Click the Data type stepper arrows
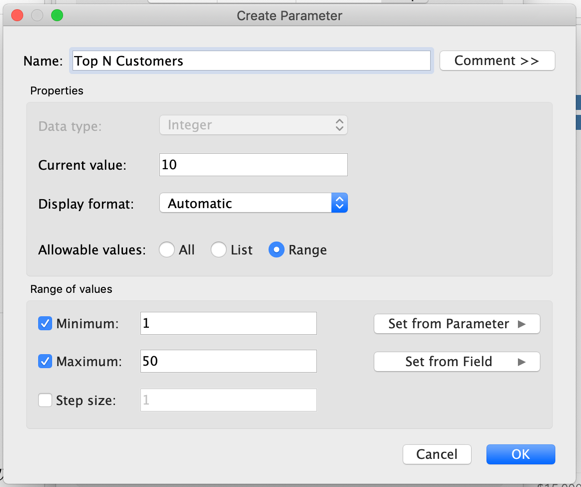The width and height of the screenshot is (581, 487). coord(339,125)
